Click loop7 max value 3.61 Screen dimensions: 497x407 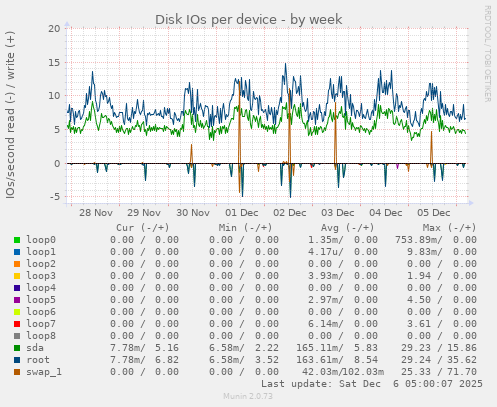[x=419, y=324]
